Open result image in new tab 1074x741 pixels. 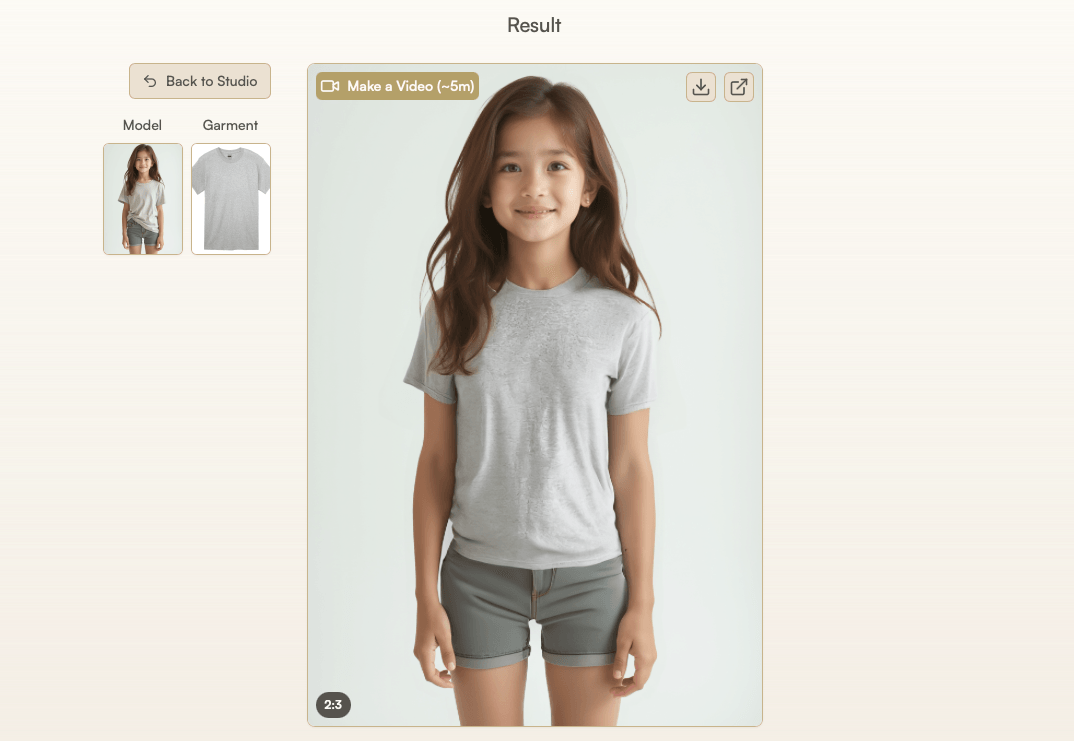click(738, 87)
